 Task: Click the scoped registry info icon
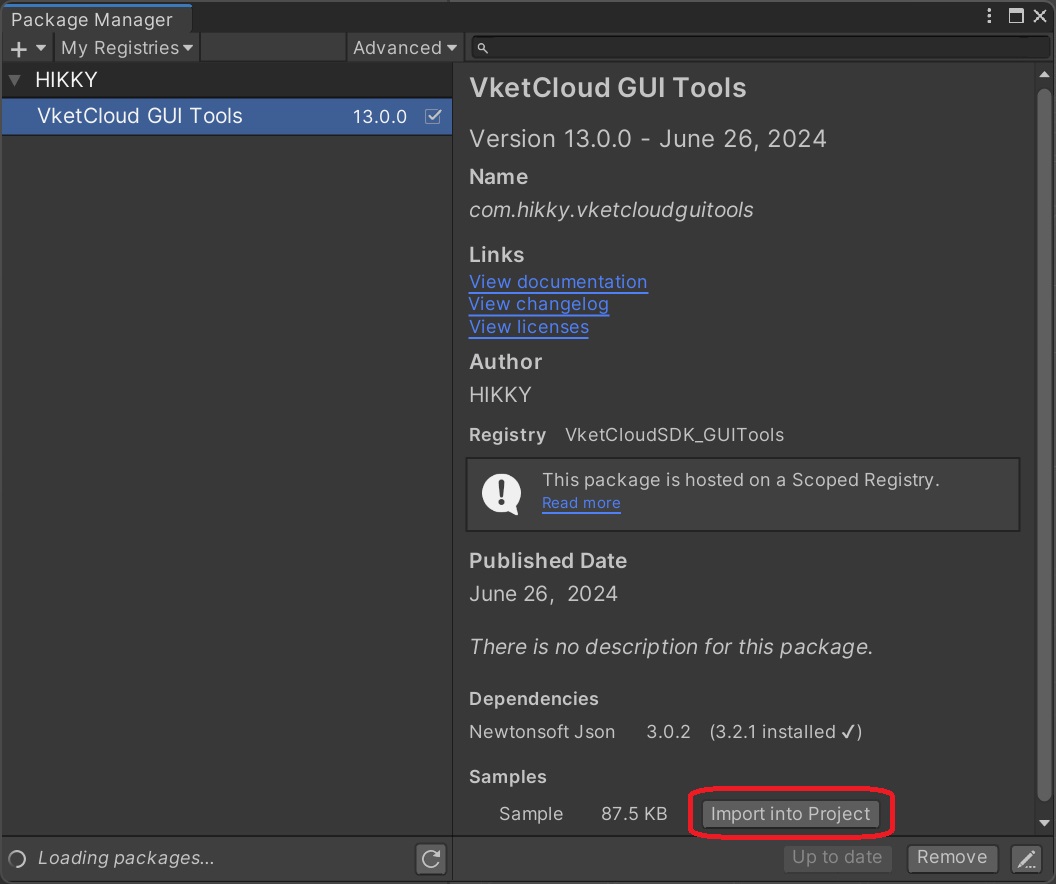tap(501, 492)
